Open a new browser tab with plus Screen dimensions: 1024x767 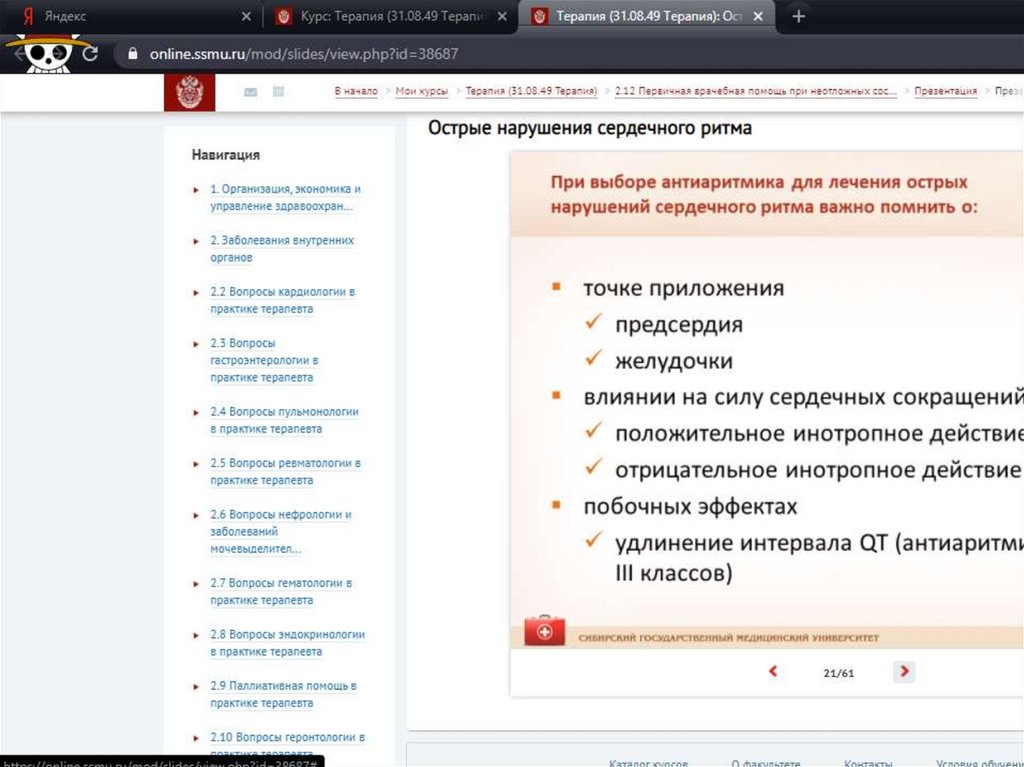(798, 16)
